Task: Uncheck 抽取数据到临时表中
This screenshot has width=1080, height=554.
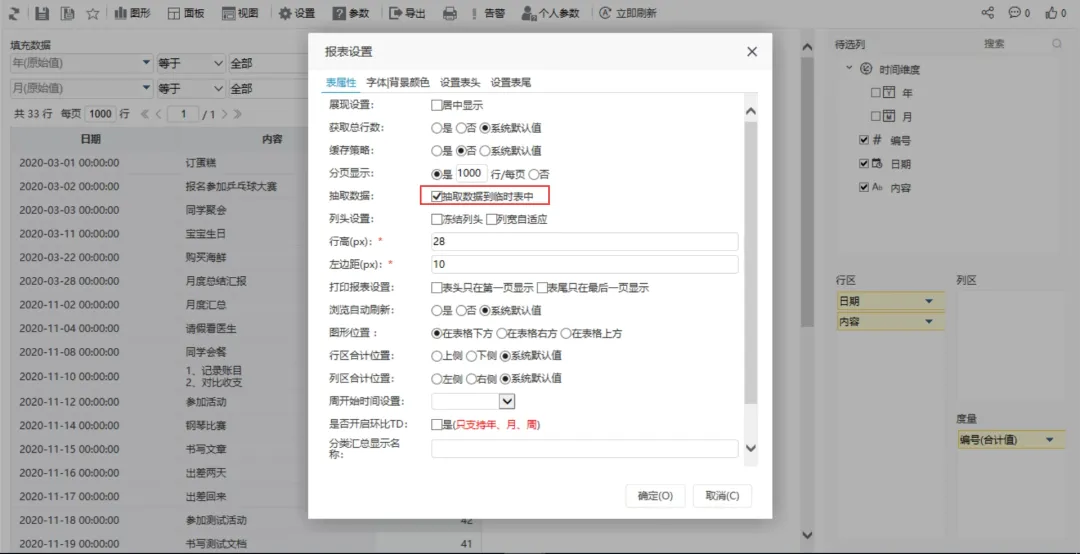Action: click(436, 196)
